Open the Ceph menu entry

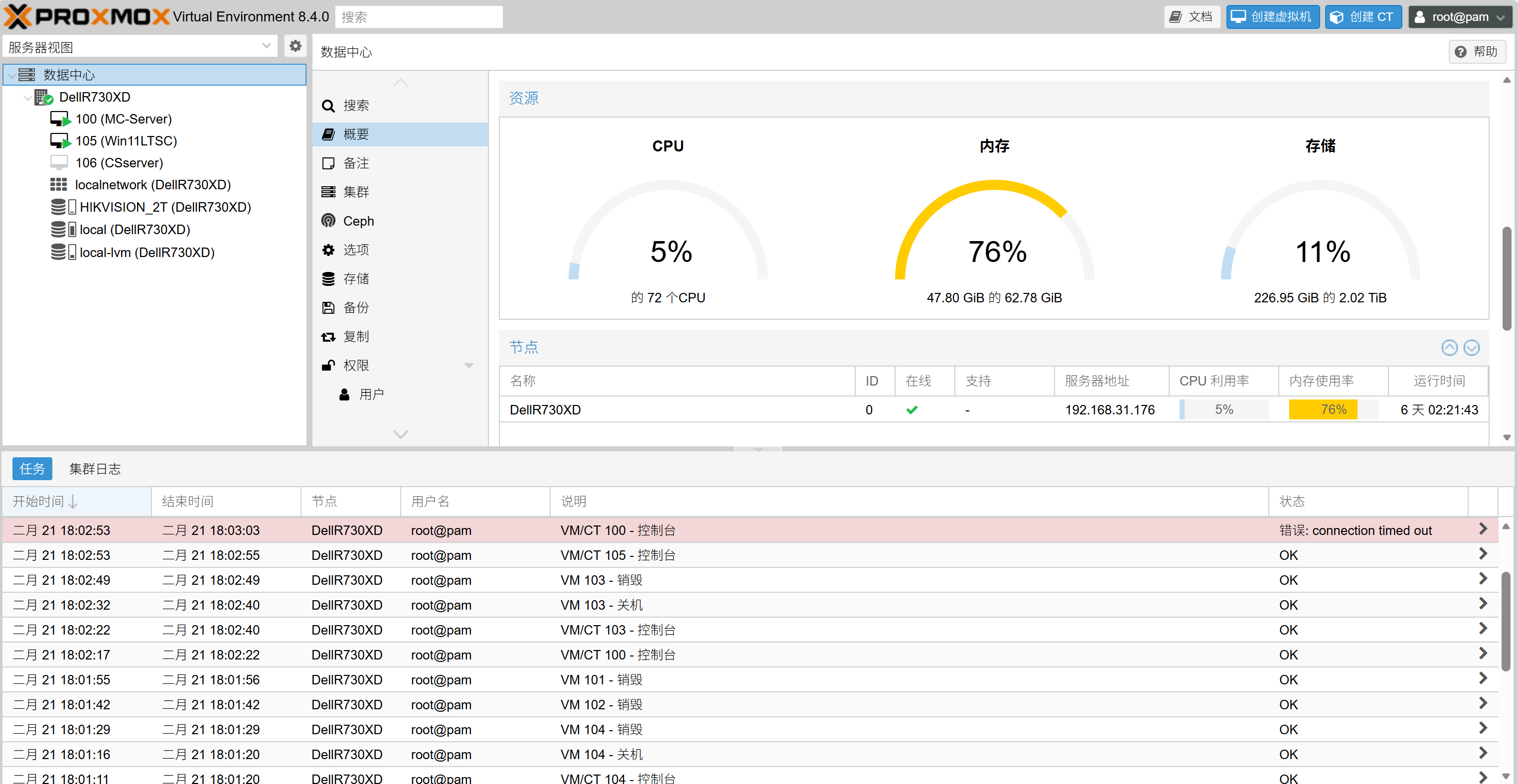click(x=358, y=221)
